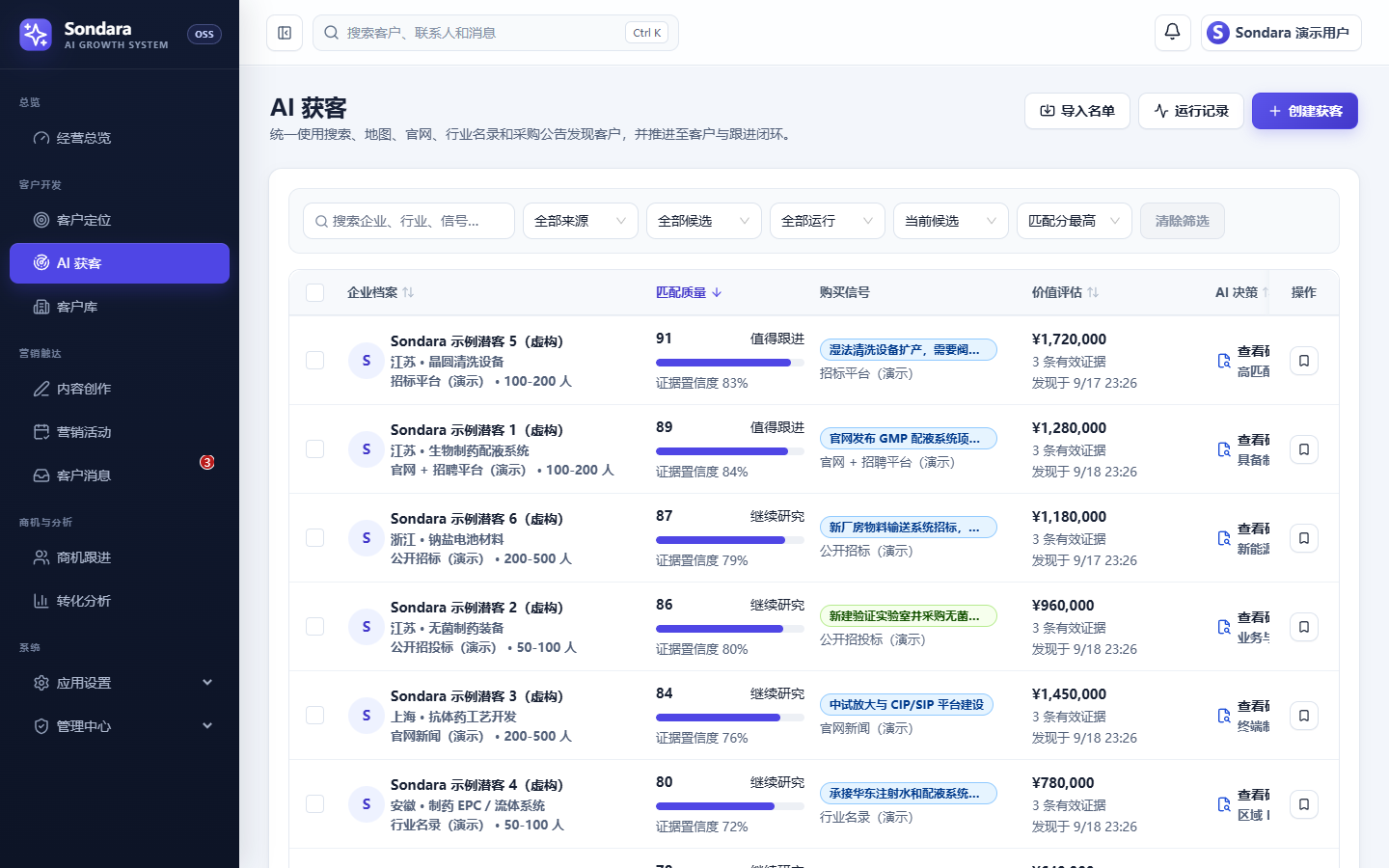Open 营销活动 in sidebar
The image size is (1389, 868).
[120, 432]
